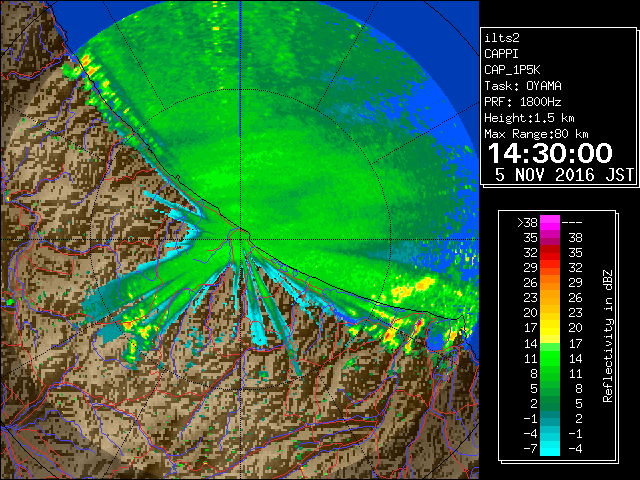Click the yellow 17-20 dBZ legend band
This screenshot has width=640, height=480.
(550, 328)
